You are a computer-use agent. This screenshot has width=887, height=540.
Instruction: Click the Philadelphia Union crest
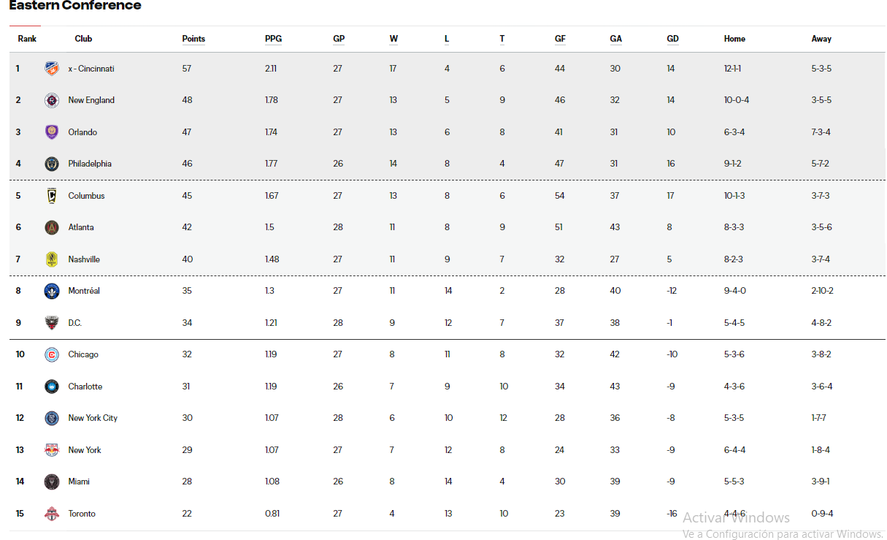pos(52,164)
